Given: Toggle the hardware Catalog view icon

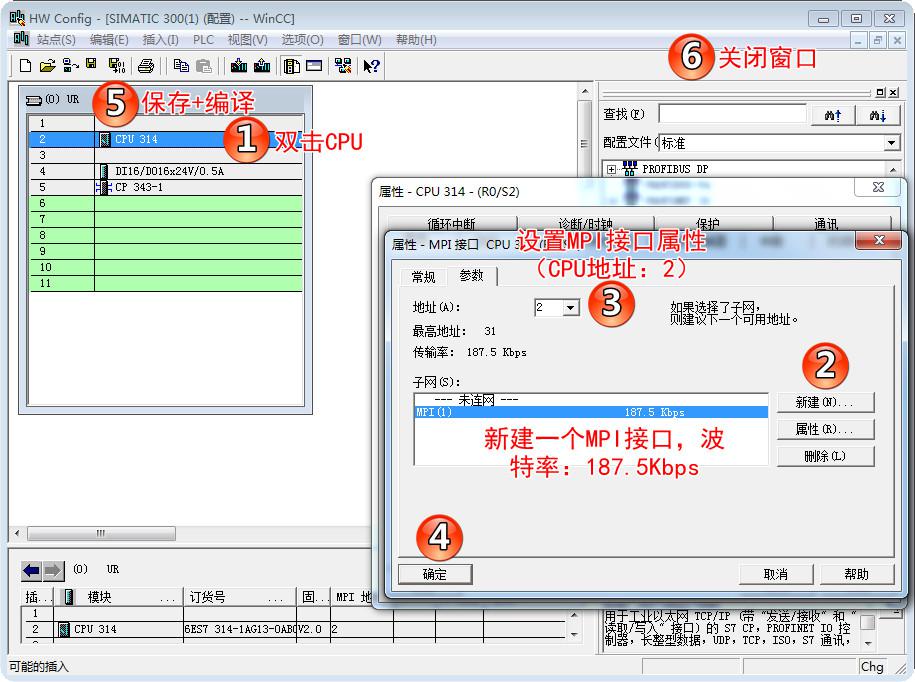Looking at the screenshot, I should click(291, 65).
